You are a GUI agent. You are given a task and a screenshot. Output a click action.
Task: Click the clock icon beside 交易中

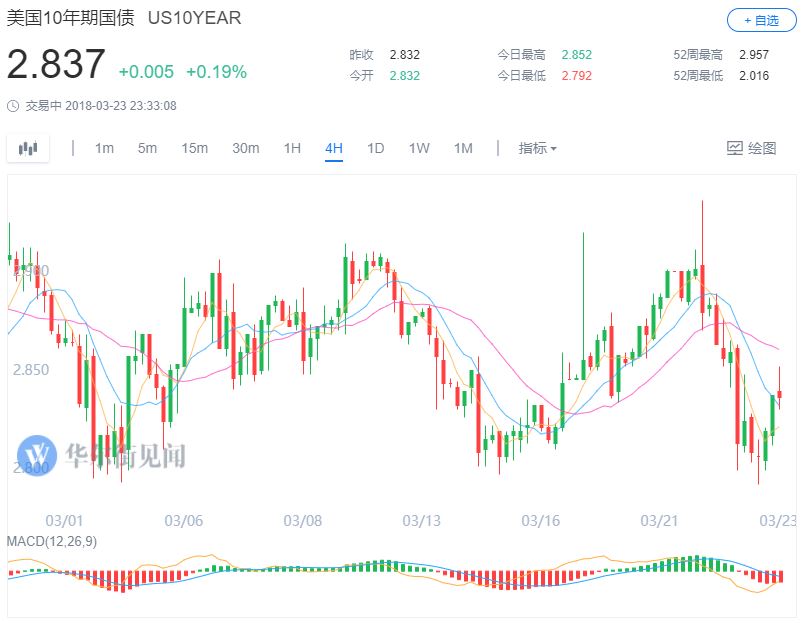pos(13,106)
